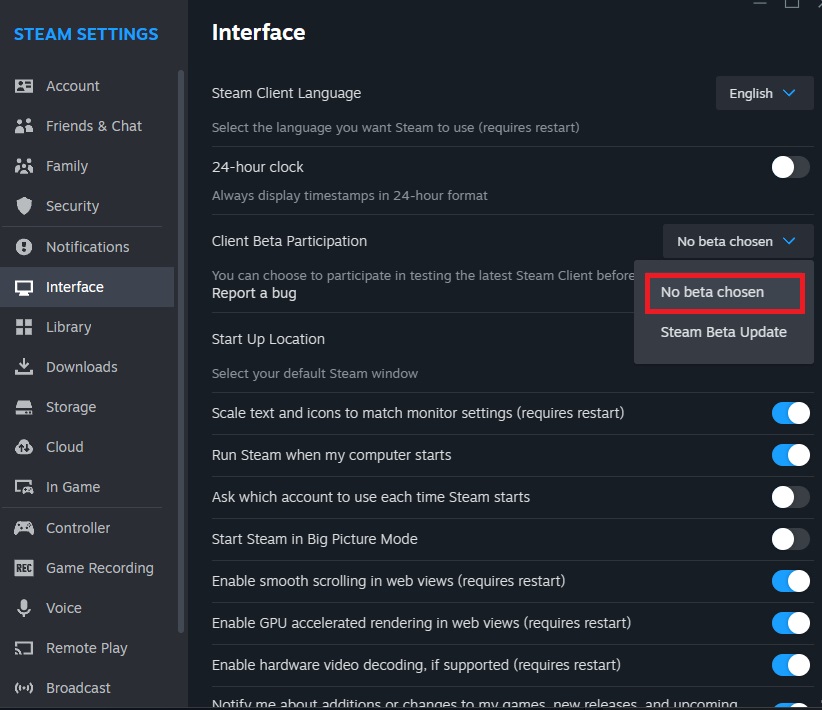The width and height of the screenshot is (822, 710).
Task: Expand the Steam Client Language English dropdown
Action: point(764,93)
